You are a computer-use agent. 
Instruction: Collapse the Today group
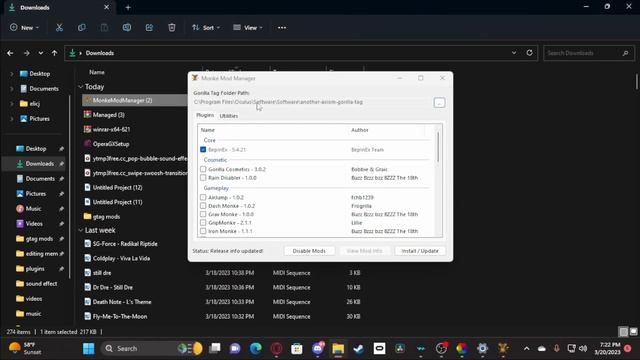tap(81, 87)
